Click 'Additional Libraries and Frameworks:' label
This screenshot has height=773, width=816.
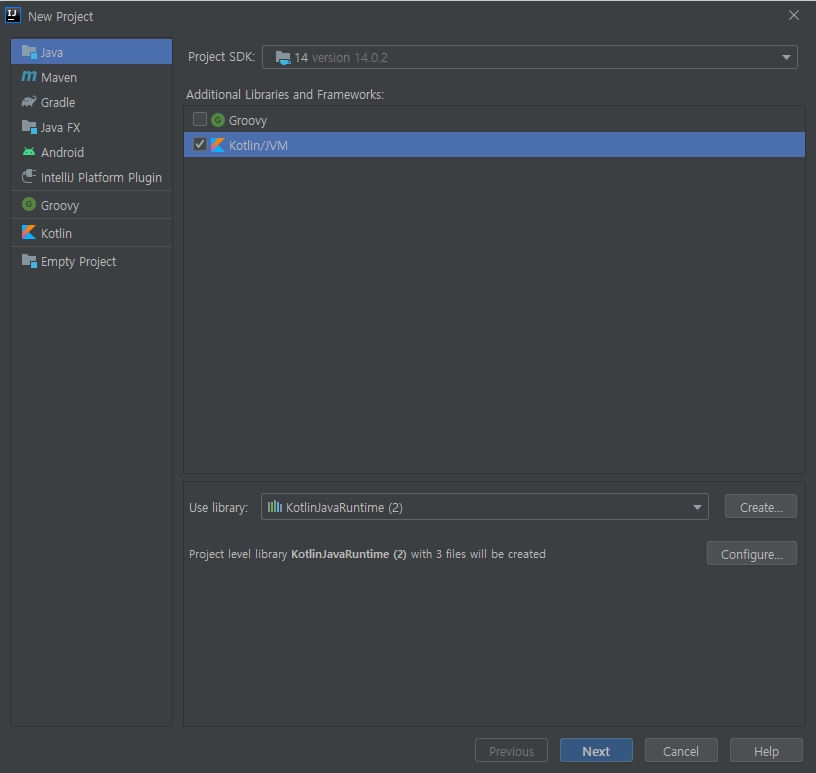point(285,94)
